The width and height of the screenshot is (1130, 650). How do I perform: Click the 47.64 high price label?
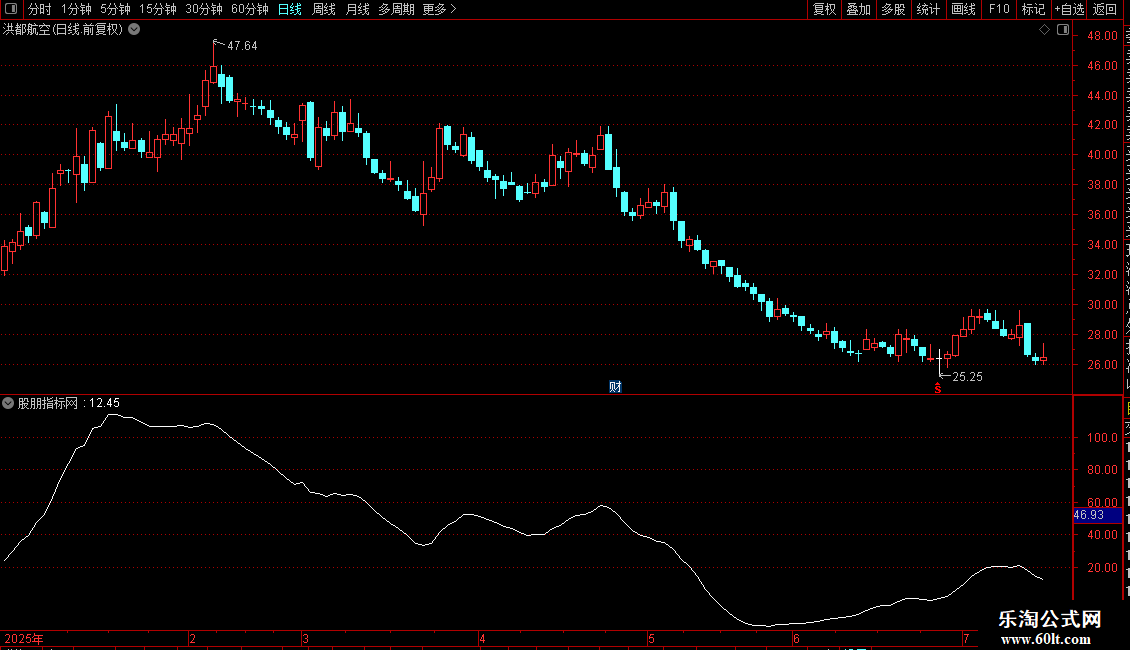point(242,45)
